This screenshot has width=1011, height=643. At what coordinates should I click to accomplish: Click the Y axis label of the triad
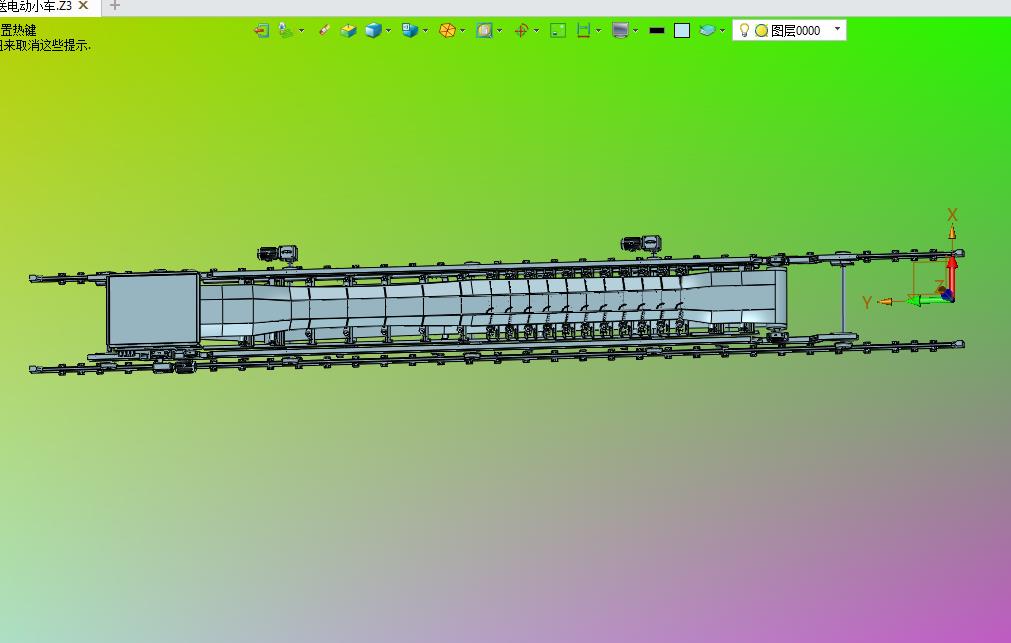coord(867,302)
